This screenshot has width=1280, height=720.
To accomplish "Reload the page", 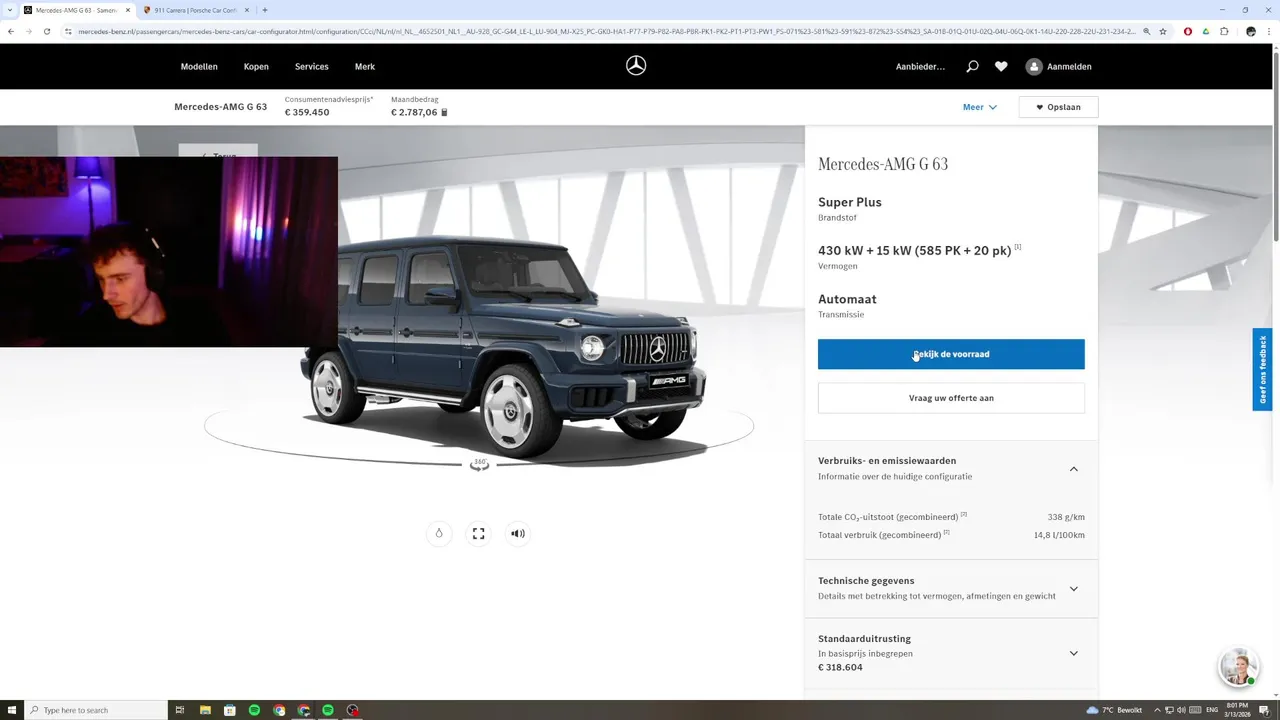I will (46, 31).
